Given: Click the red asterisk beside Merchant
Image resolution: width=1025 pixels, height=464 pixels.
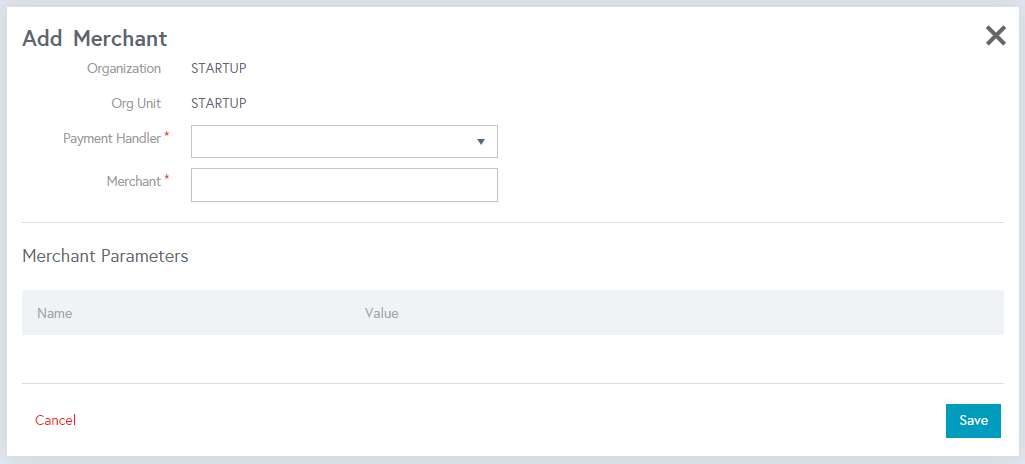Looking at the screenshot, I should click(x=166, y=178).
